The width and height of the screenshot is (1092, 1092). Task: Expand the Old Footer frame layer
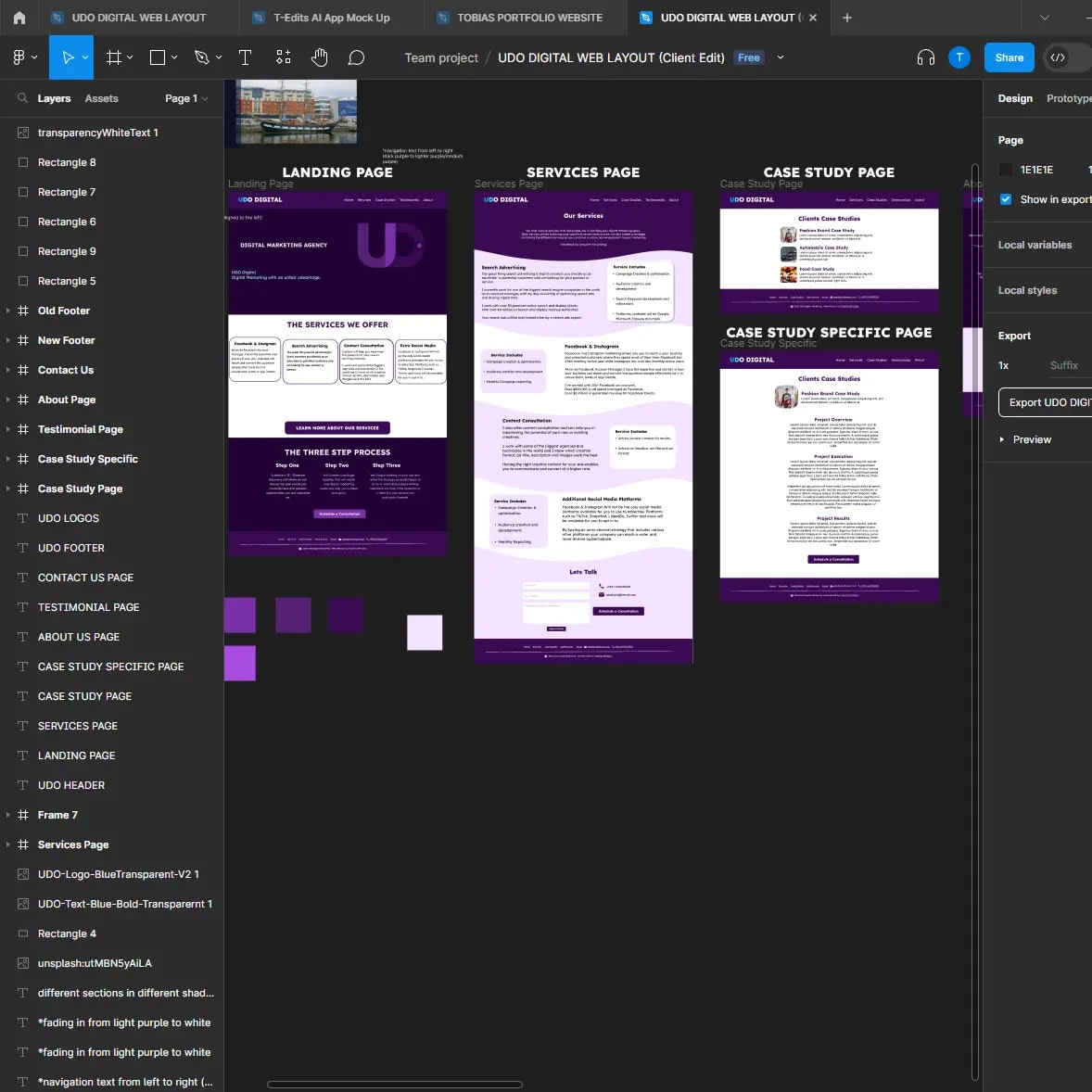click(x=8, y=311)
